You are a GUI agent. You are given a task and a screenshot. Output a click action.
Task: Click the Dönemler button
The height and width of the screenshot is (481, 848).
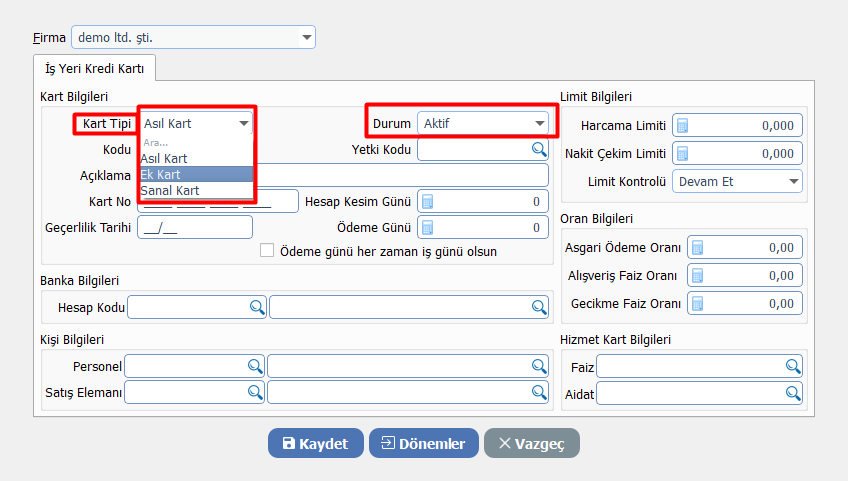tap(423, 444)
